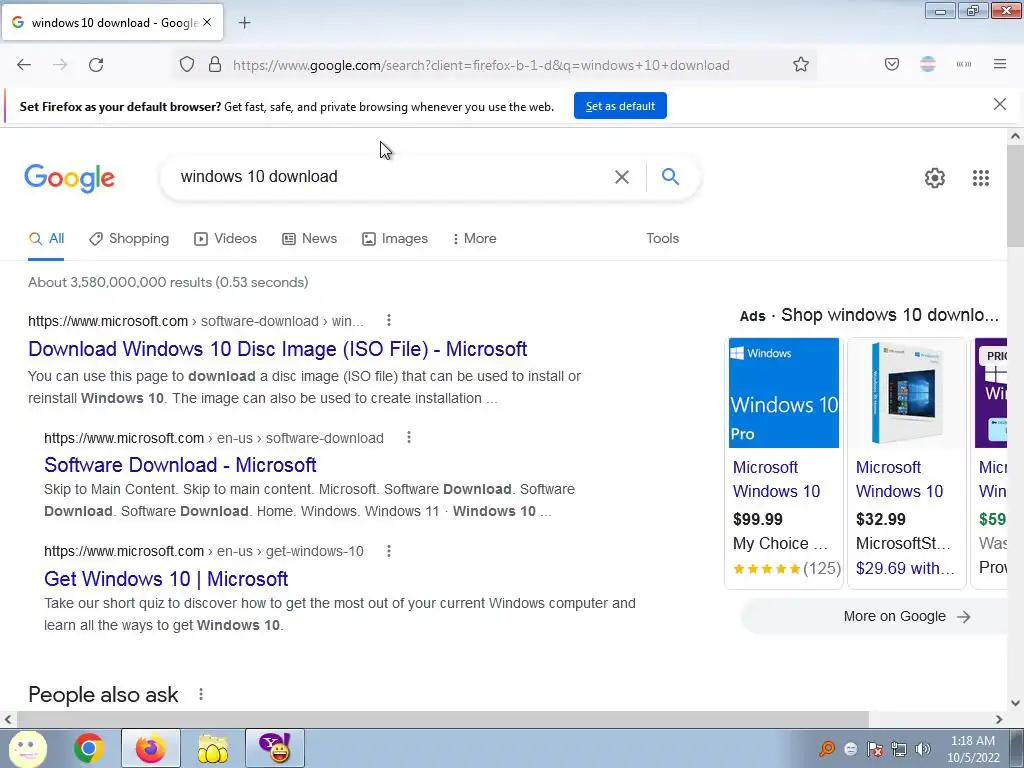
Task: Save page to Pocket
Action: (891, 64)
